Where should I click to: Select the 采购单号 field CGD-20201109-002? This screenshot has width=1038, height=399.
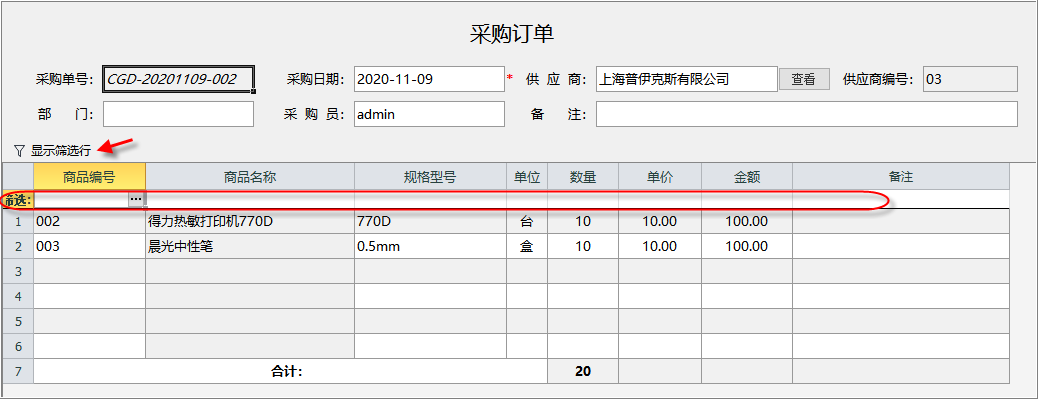179,79
